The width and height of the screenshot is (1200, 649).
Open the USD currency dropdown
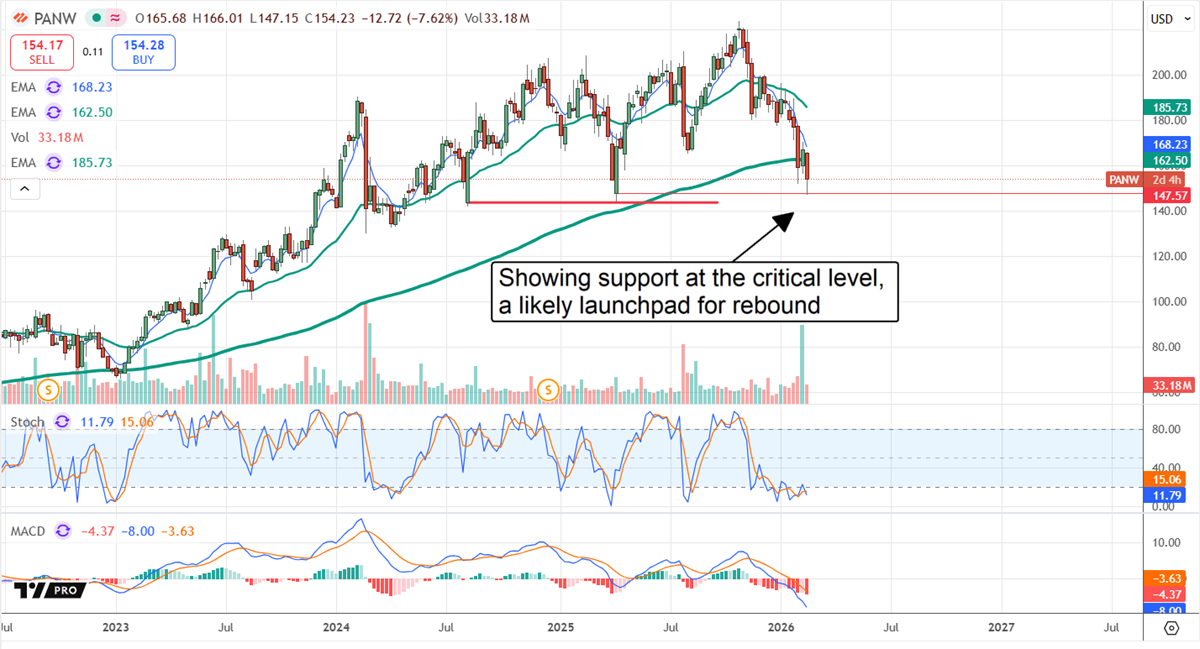[x=1168, y=17]
